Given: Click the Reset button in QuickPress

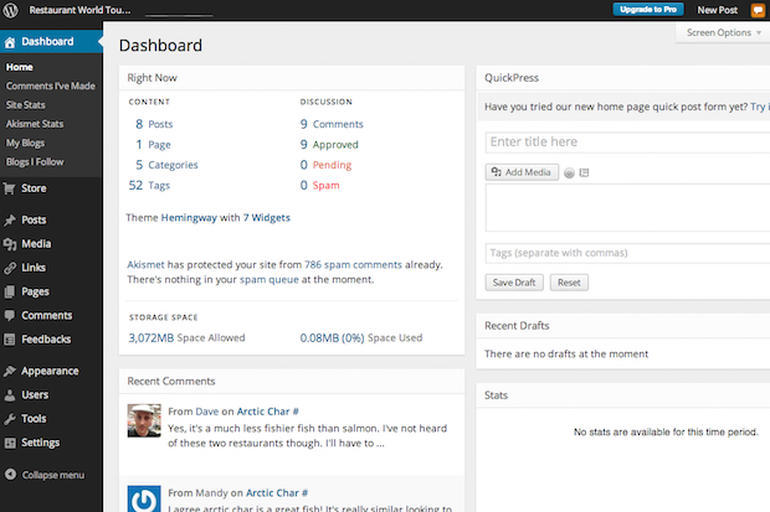Looking at the screenshot, I should point(569,283).
